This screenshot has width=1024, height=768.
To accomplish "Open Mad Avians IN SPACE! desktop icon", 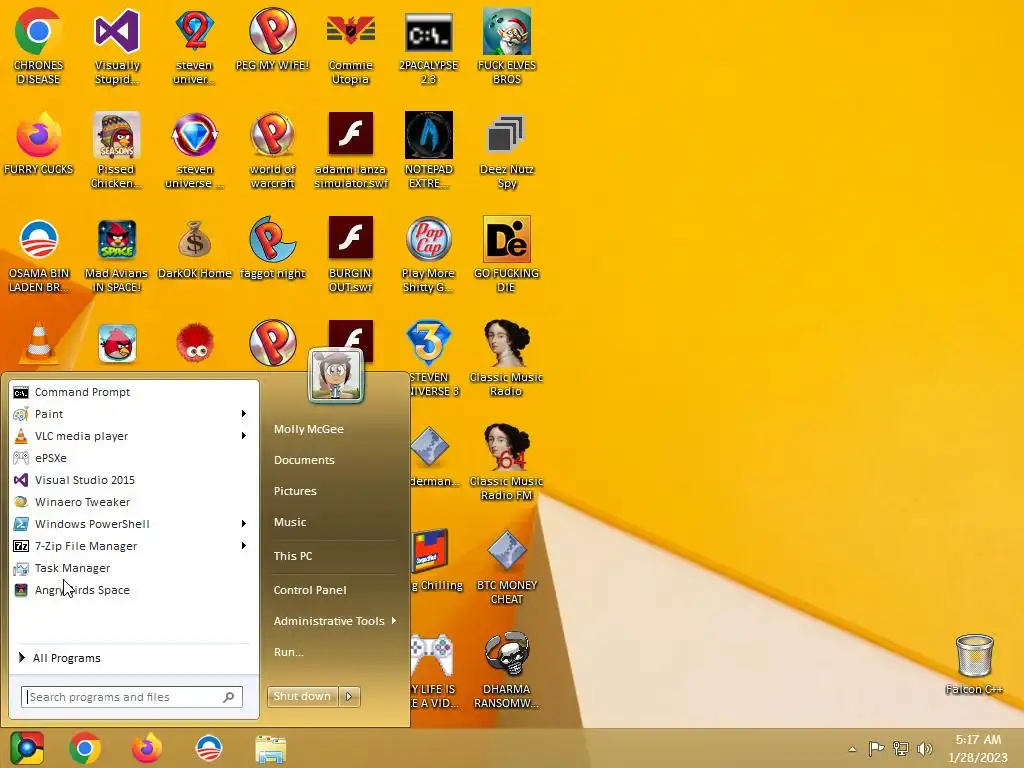I will [116, 255].
